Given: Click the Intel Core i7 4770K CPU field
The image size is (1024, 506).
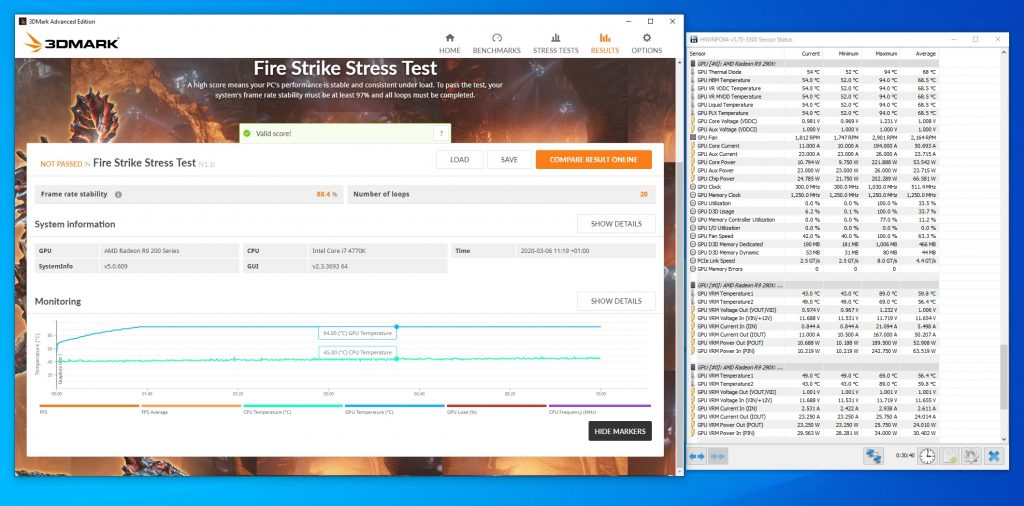Looking at the screenshot, I should tap(377, 251).
